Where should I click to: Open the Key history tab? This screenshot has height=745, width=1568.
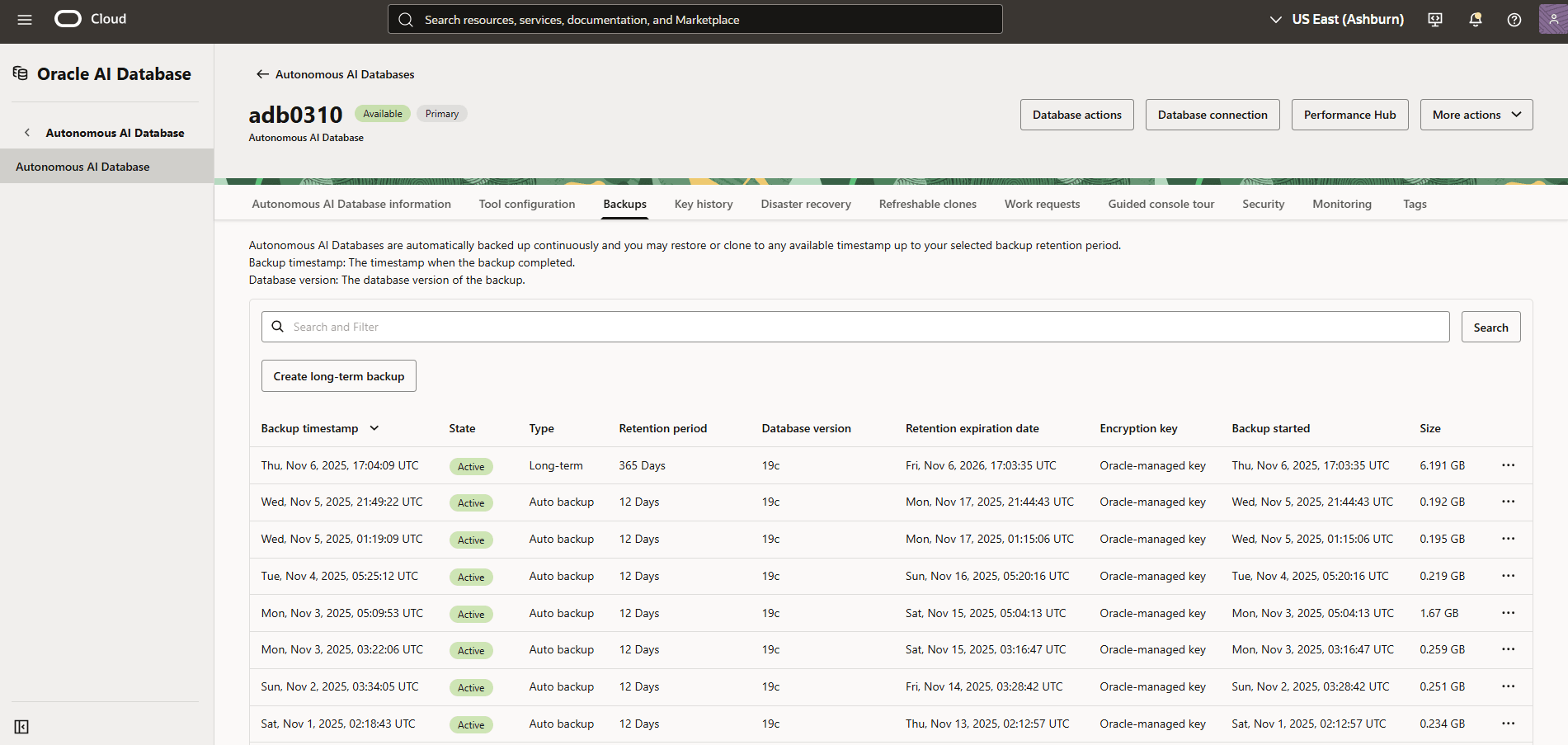coord(703,204)
